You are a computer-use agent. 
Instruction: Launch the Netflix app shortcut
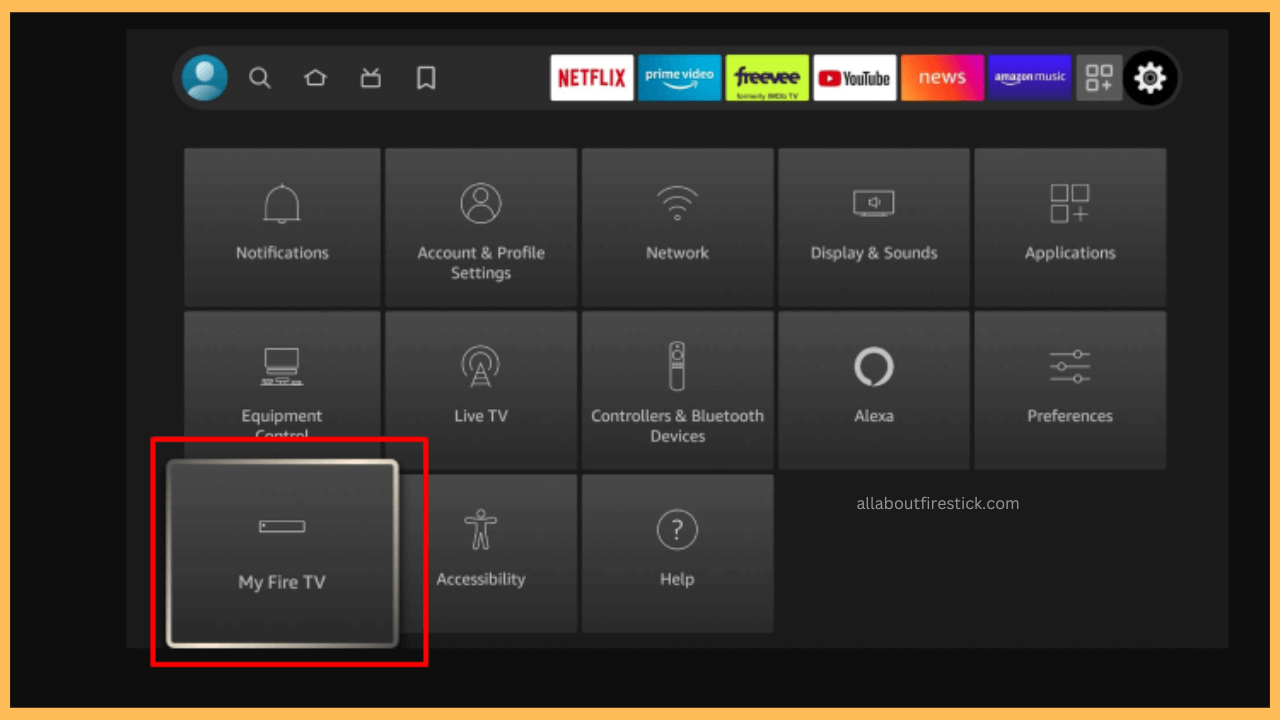[x=591, y=77]
